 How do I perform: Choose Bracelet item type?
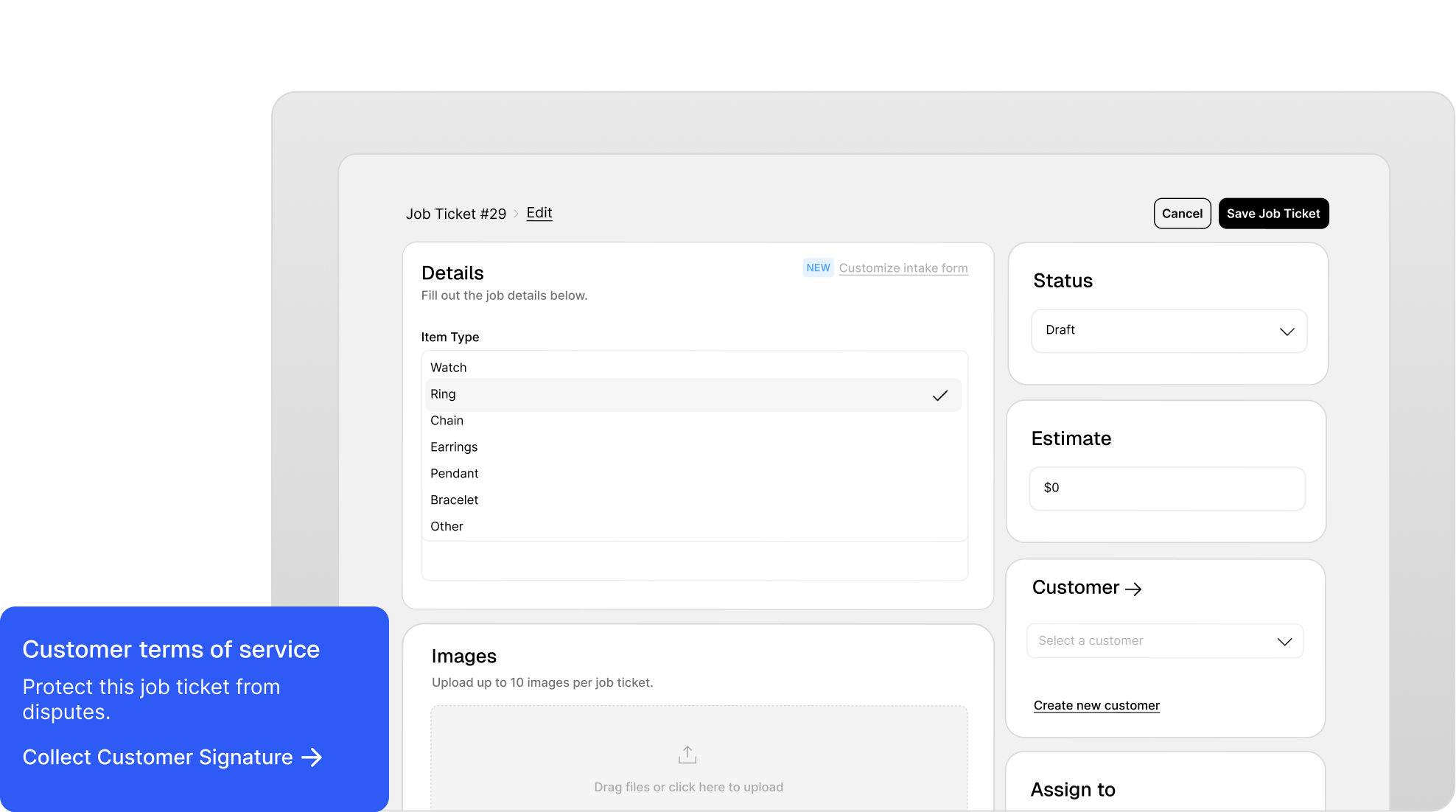click(455, 500)
